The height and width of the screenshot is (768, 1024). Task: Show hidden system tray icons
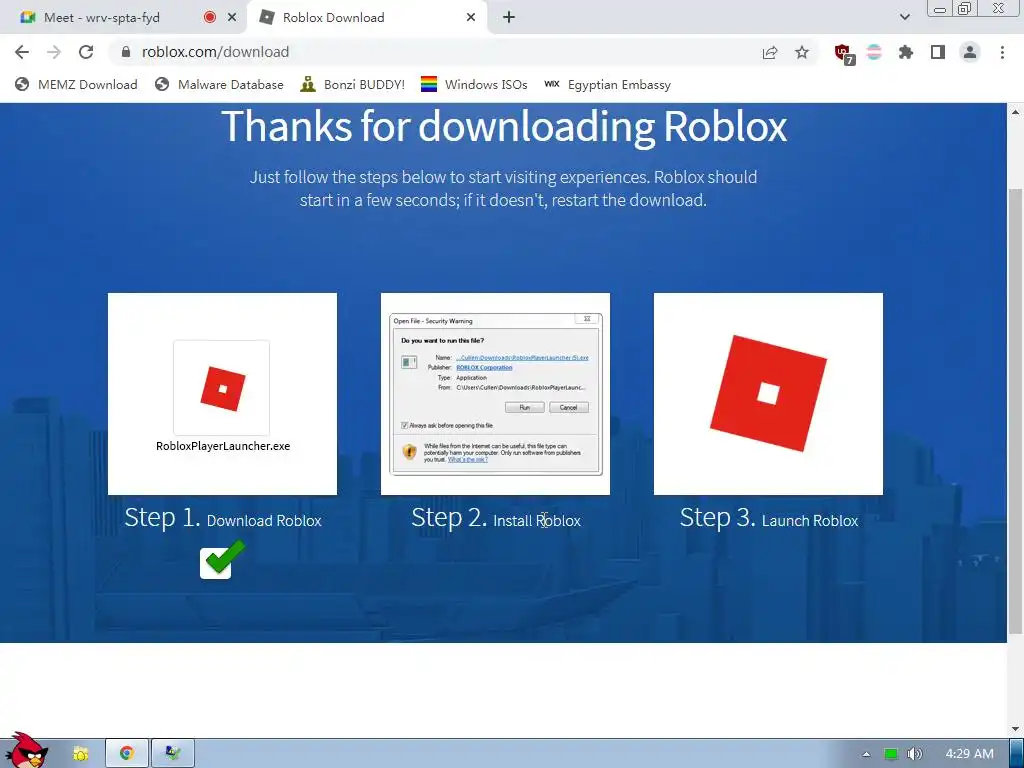(866, 754)
